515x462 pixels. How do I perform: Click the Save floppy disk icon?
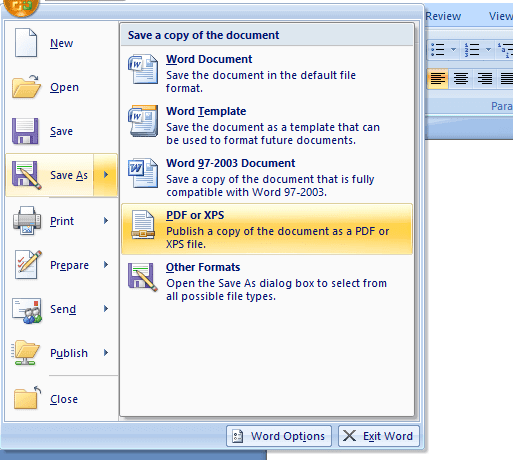point(25,131)
